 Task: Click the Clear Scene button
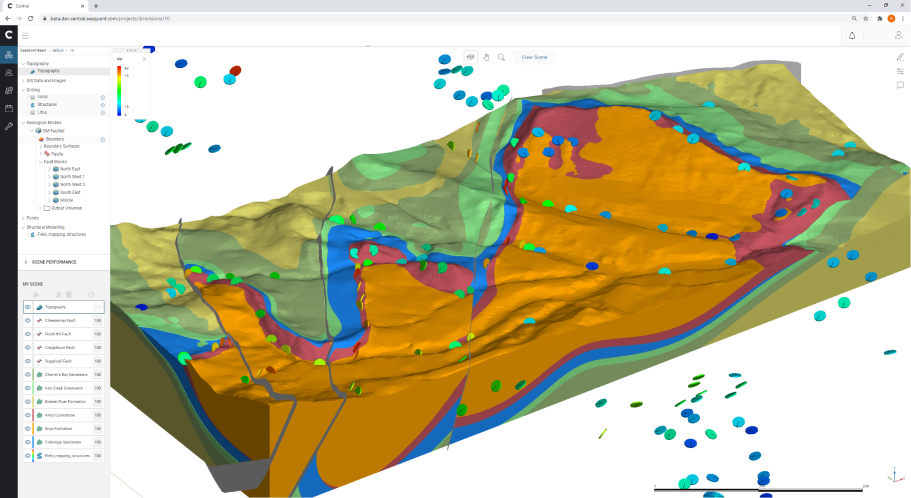point(534,57)
